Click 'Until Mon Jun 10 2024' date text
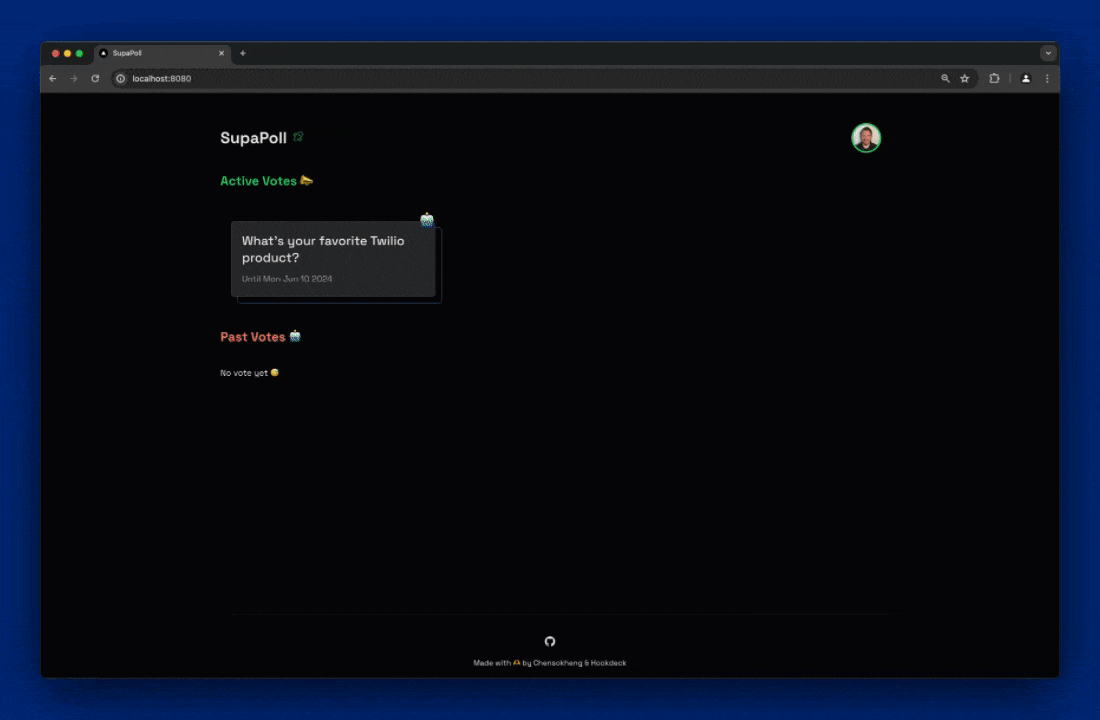 click(x=287, y=279)
